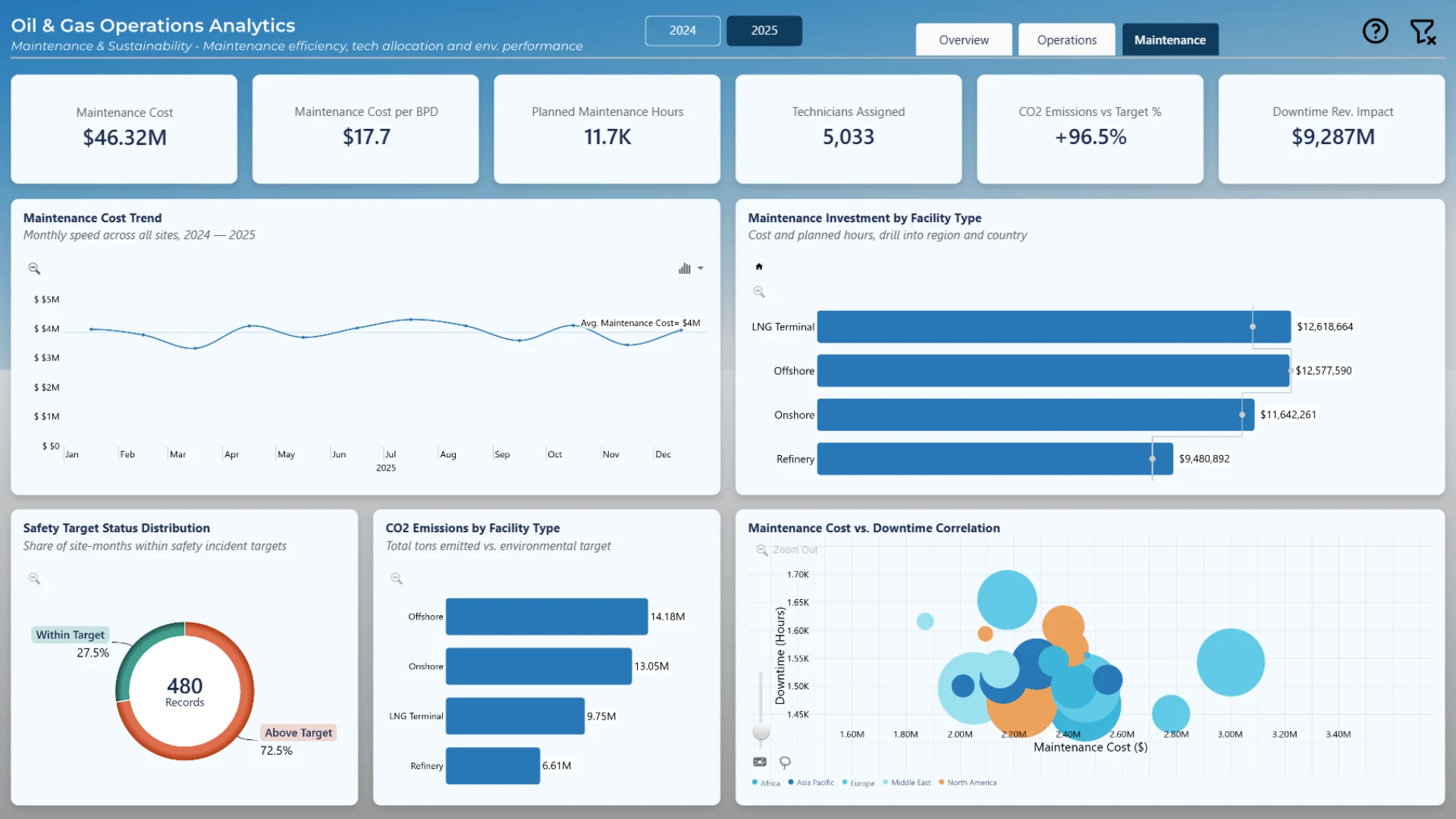
Task: Expand LNG Terminal bar to drill down
Action: (1053, 327)
